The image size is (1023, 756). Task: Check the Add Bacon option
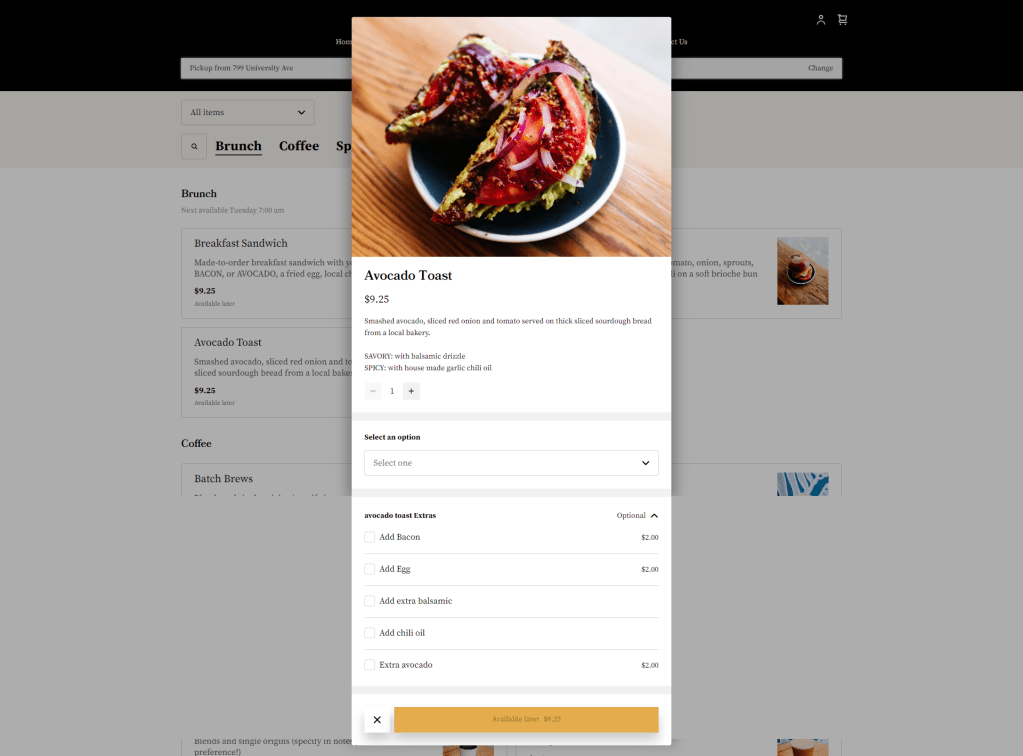[369, 537]
